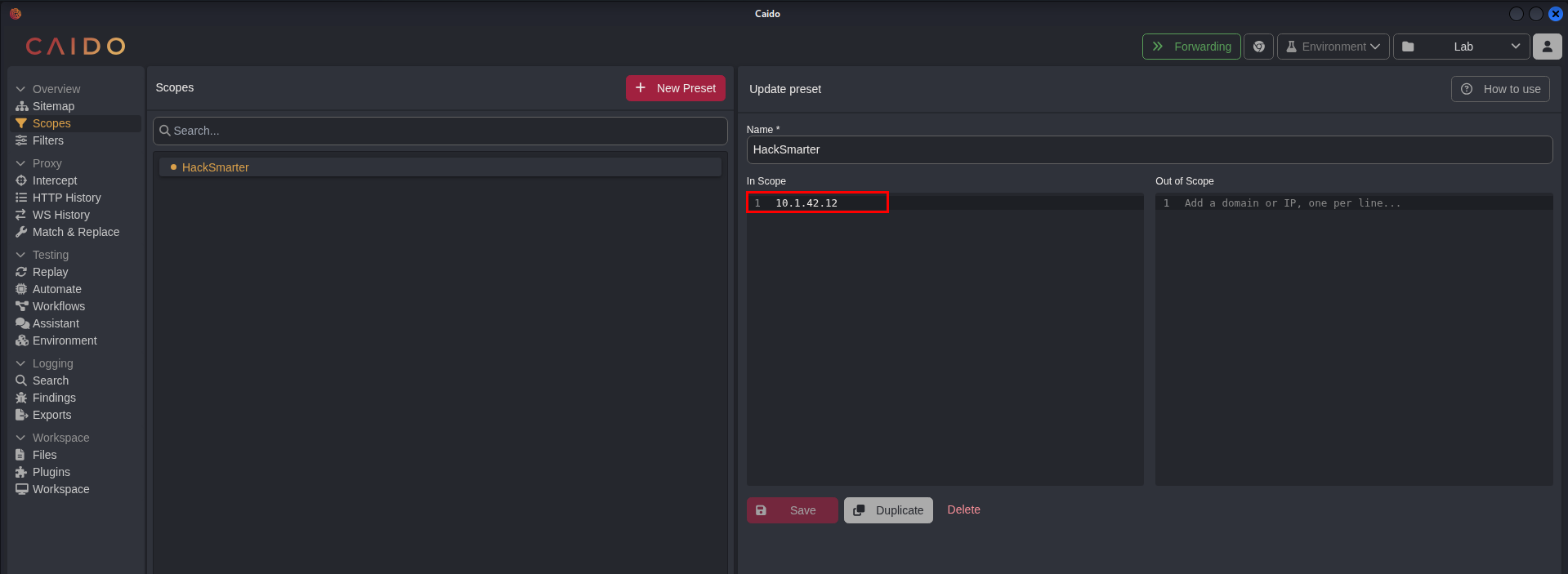Click the Out of Scope text area

tap(1353, 343)
